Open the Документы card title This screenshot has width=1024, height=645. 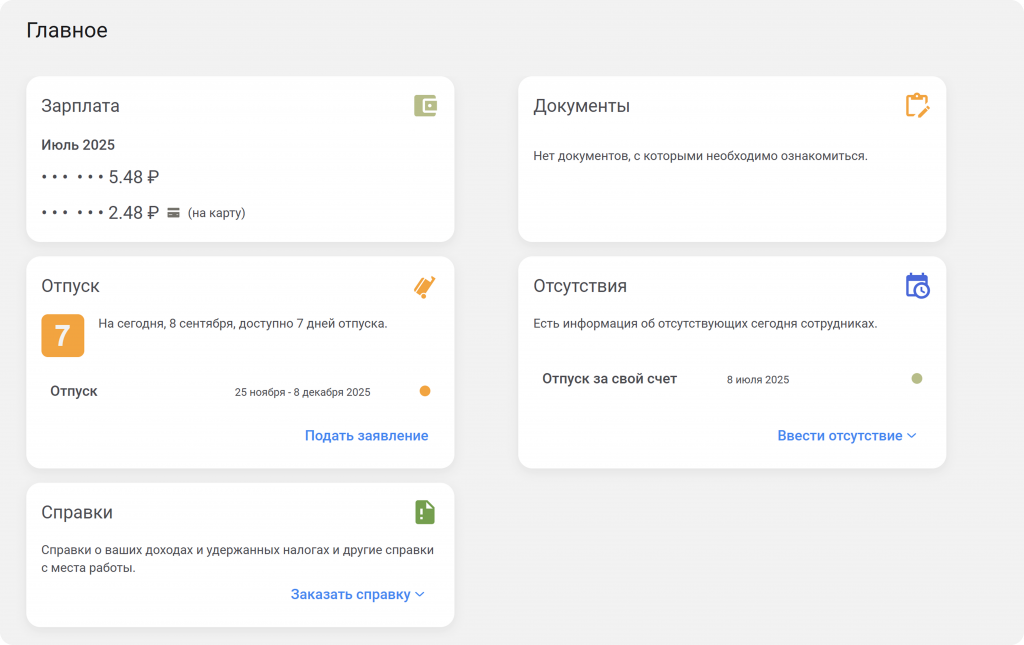coord(581,106)
